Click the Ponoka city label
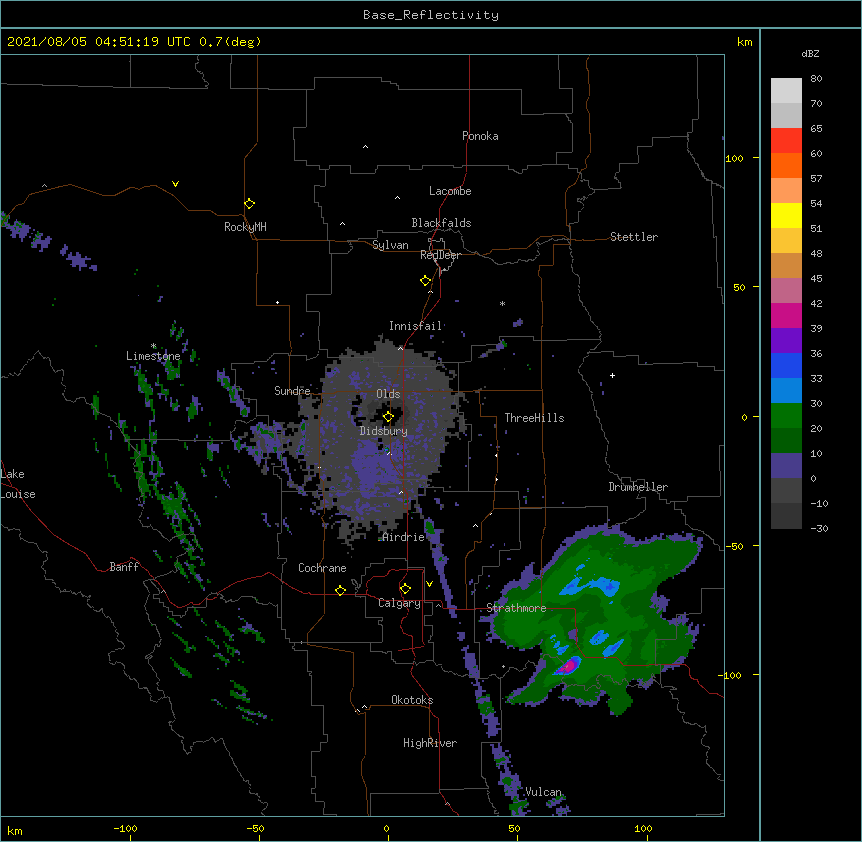The image size is (862, 842). pos(480,136)
